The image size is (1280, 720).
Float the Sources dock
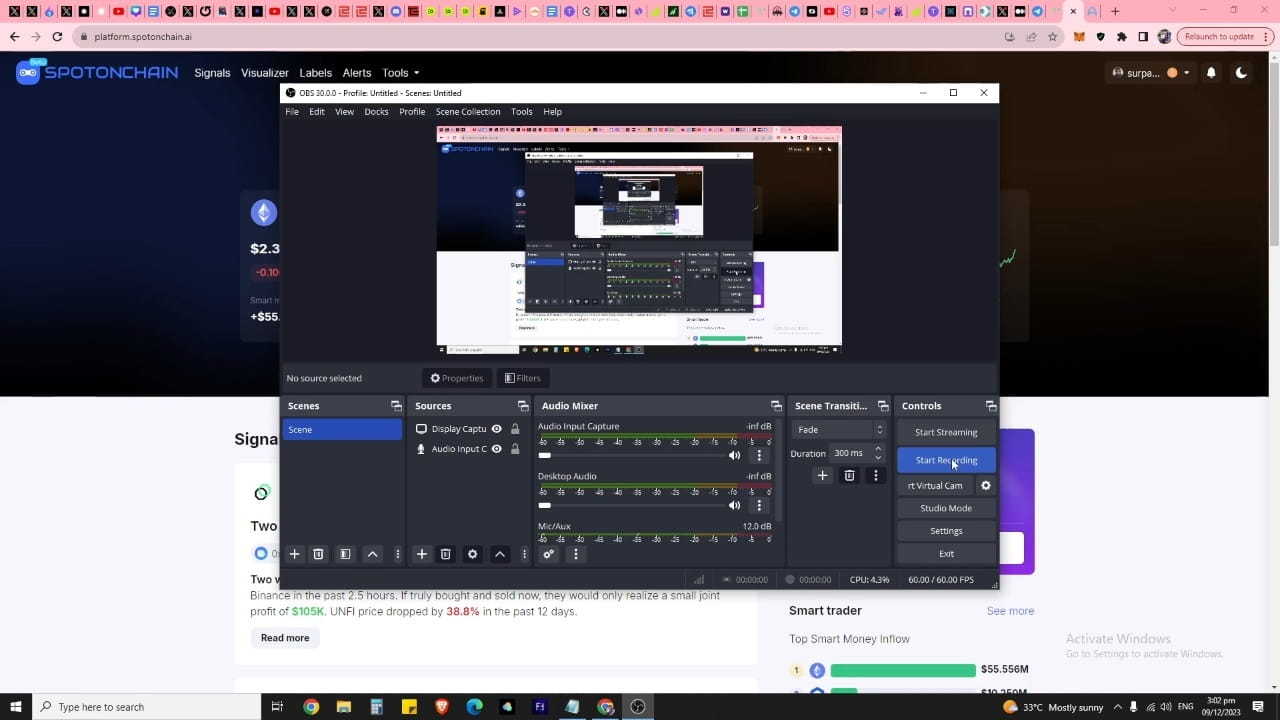click(523, 406)
